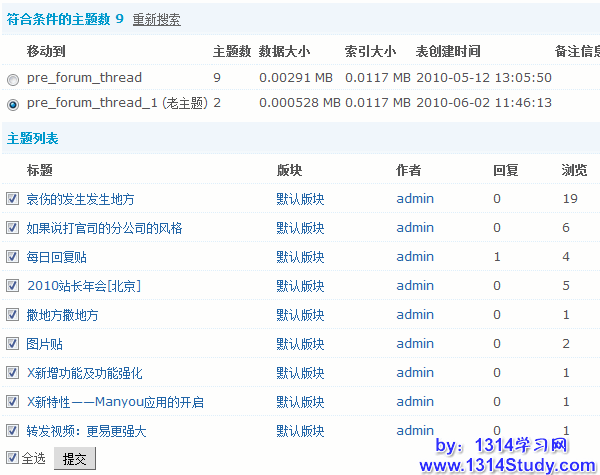
Task: Click 默认版块 link in 图片贴 row
Action: [x=300, y=344]
